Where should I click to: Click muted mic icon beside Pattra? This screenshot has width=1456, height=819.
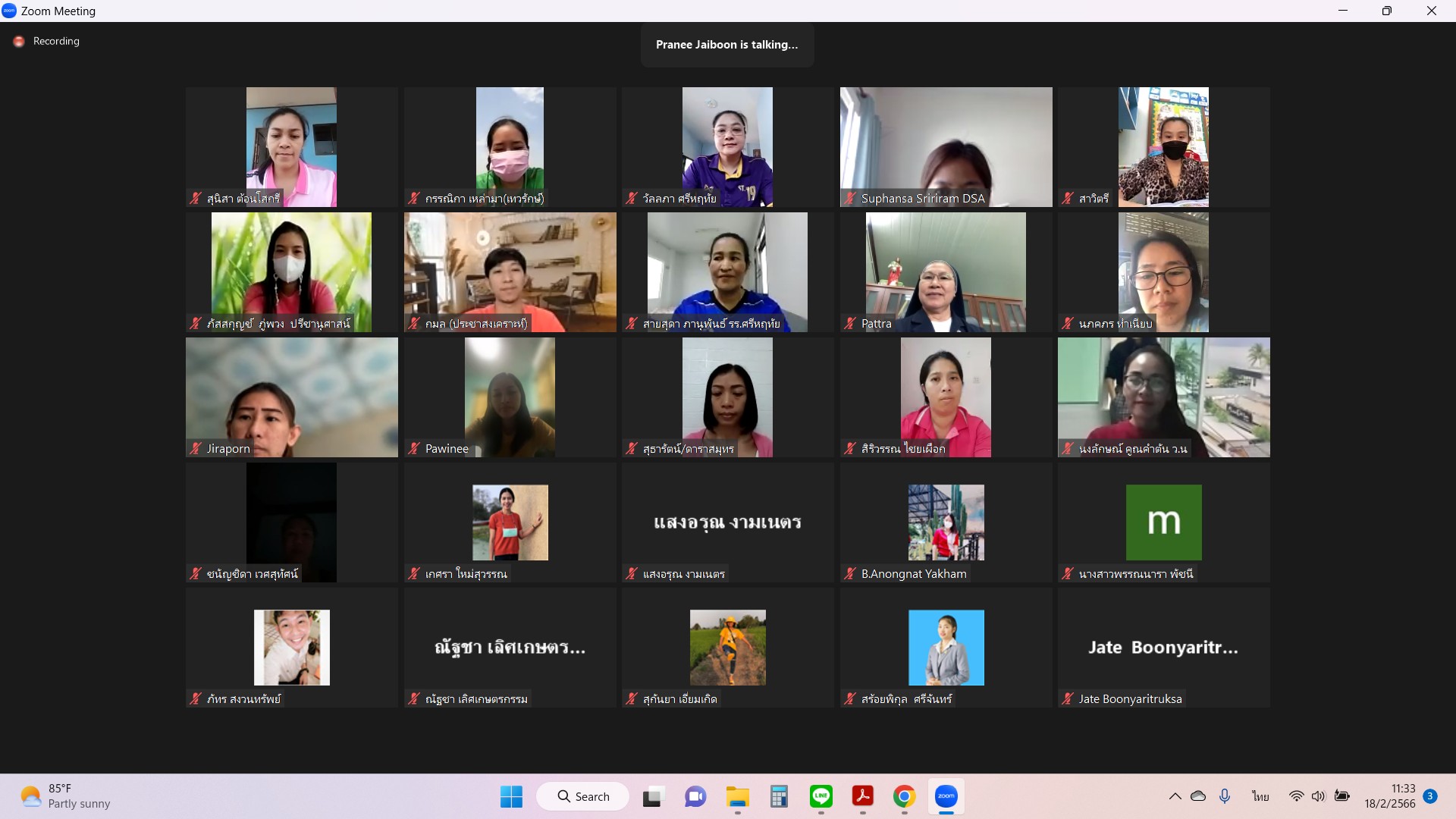click(x=850, y=324)
